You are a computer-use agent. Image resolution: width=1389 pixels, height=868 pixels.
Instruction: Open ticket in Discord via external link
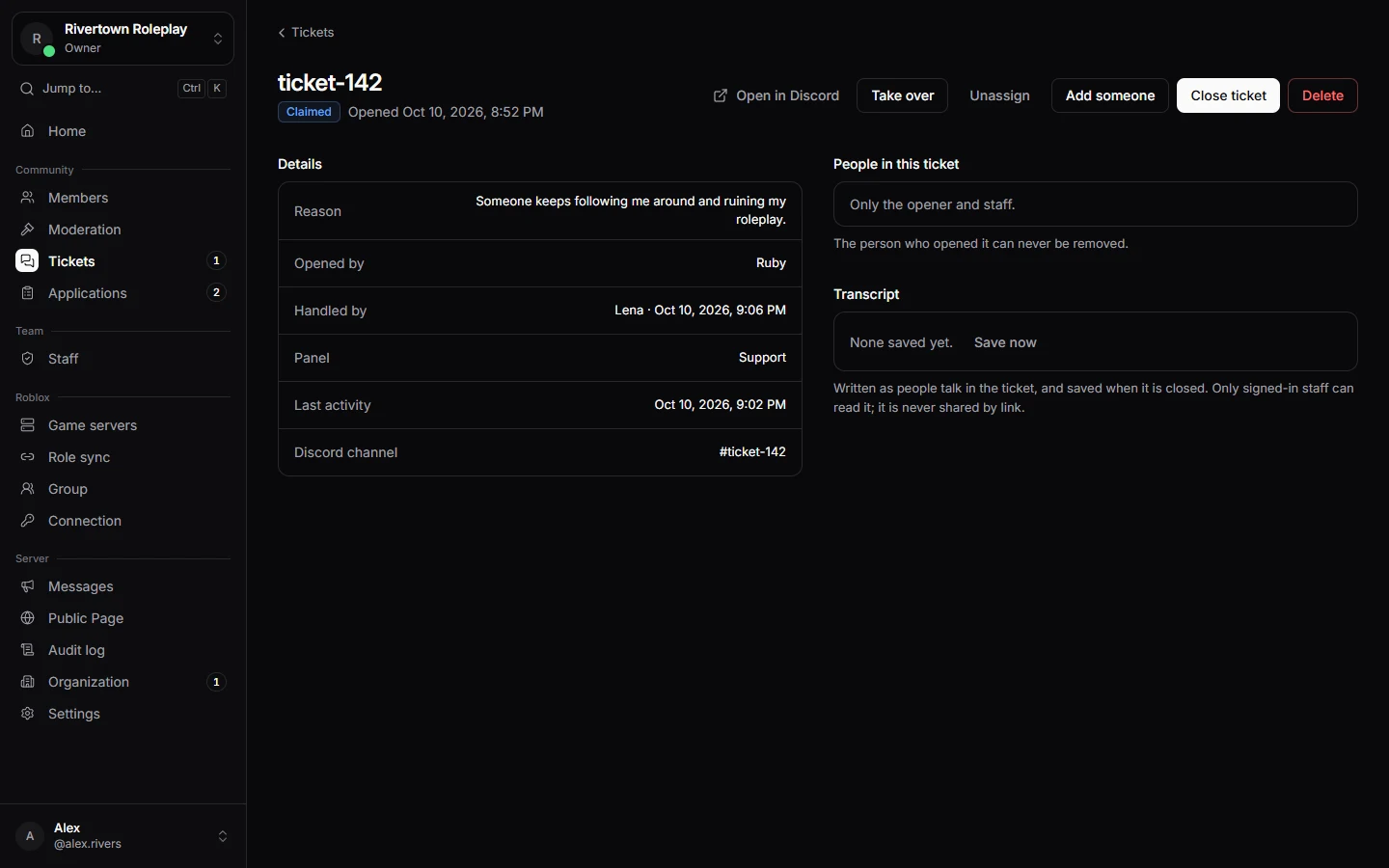[x=776, y=95]
